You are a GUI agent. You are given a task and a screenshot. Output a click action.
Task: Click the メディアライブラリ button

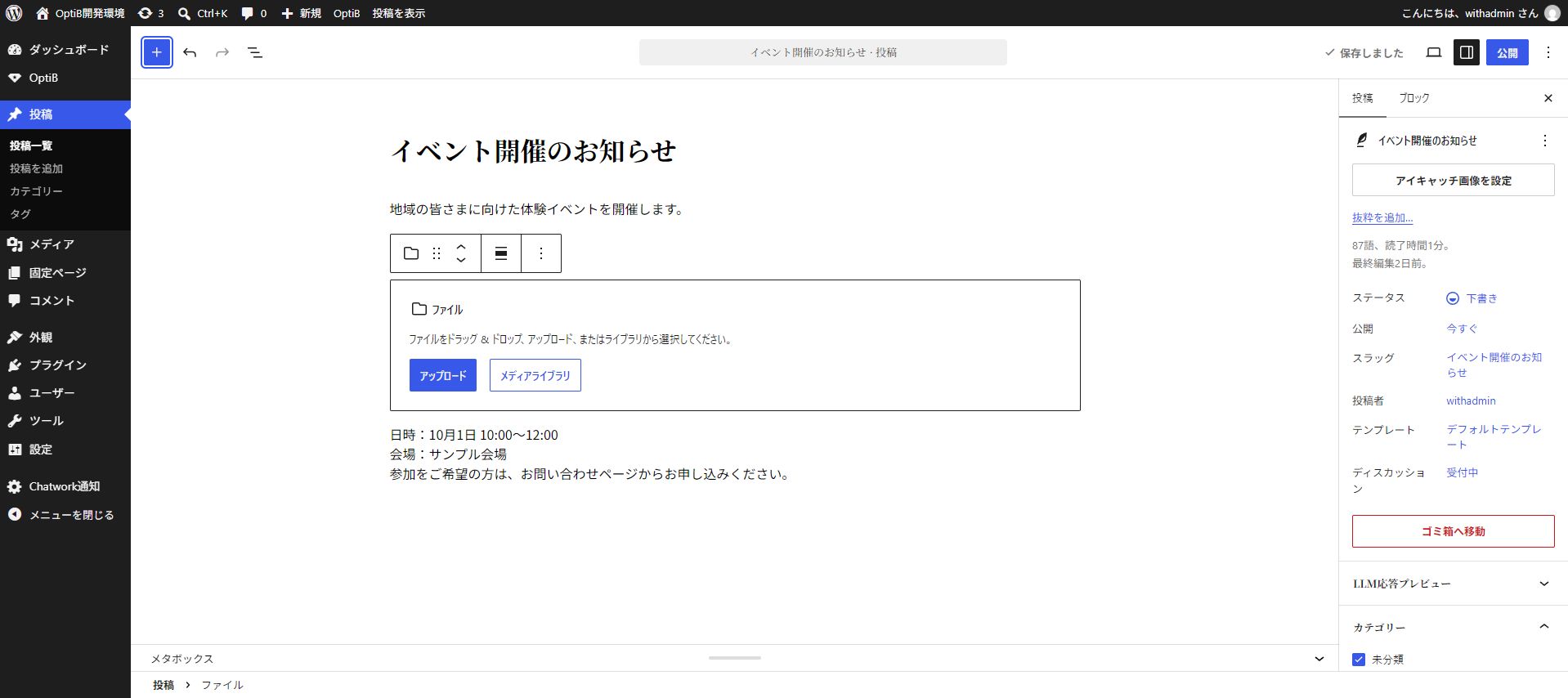click(535, 376)
